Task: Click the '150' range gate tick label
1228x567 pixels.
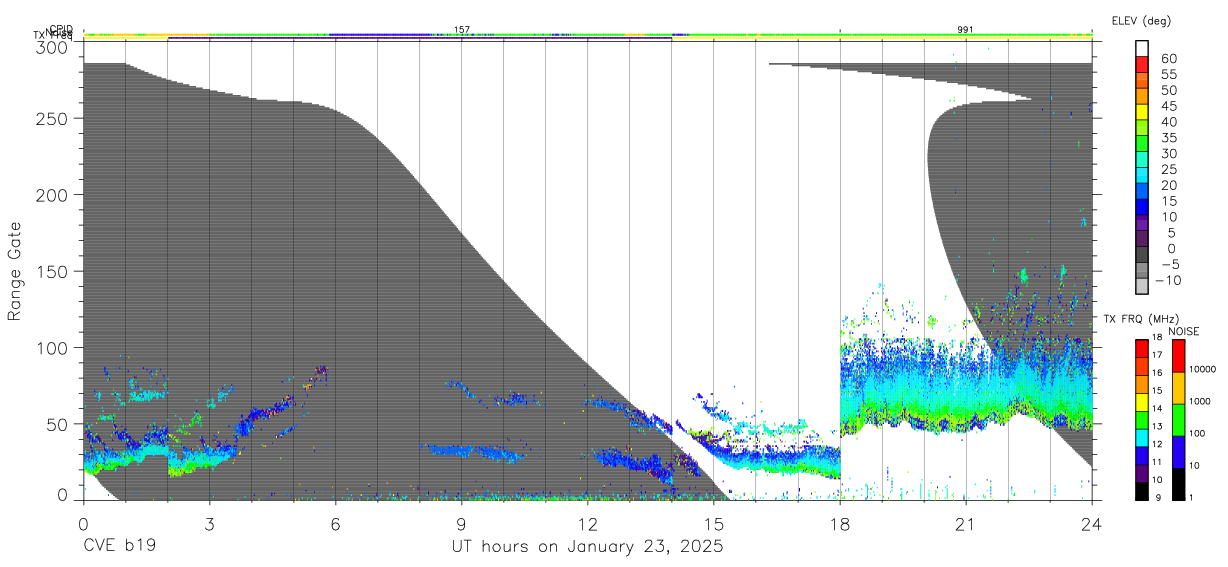Action: (52, 271)
